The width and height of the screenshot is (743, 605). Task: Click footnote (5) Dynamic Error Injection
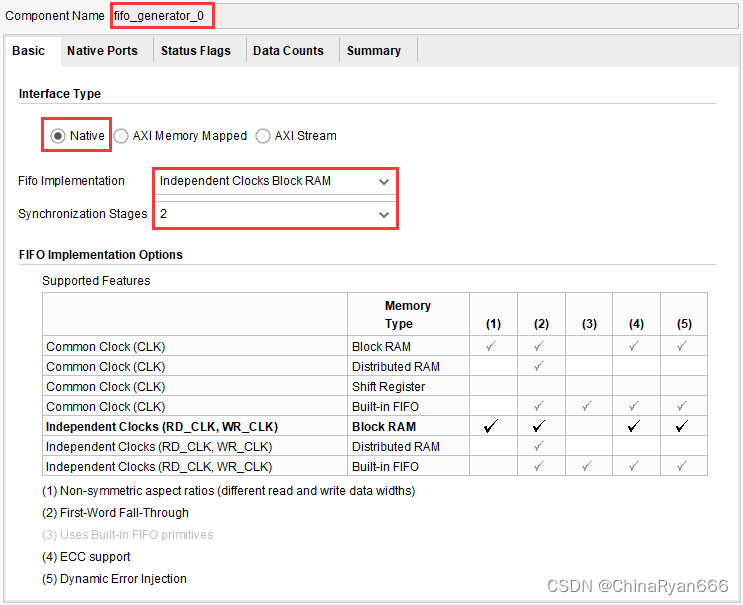[114, 579]
